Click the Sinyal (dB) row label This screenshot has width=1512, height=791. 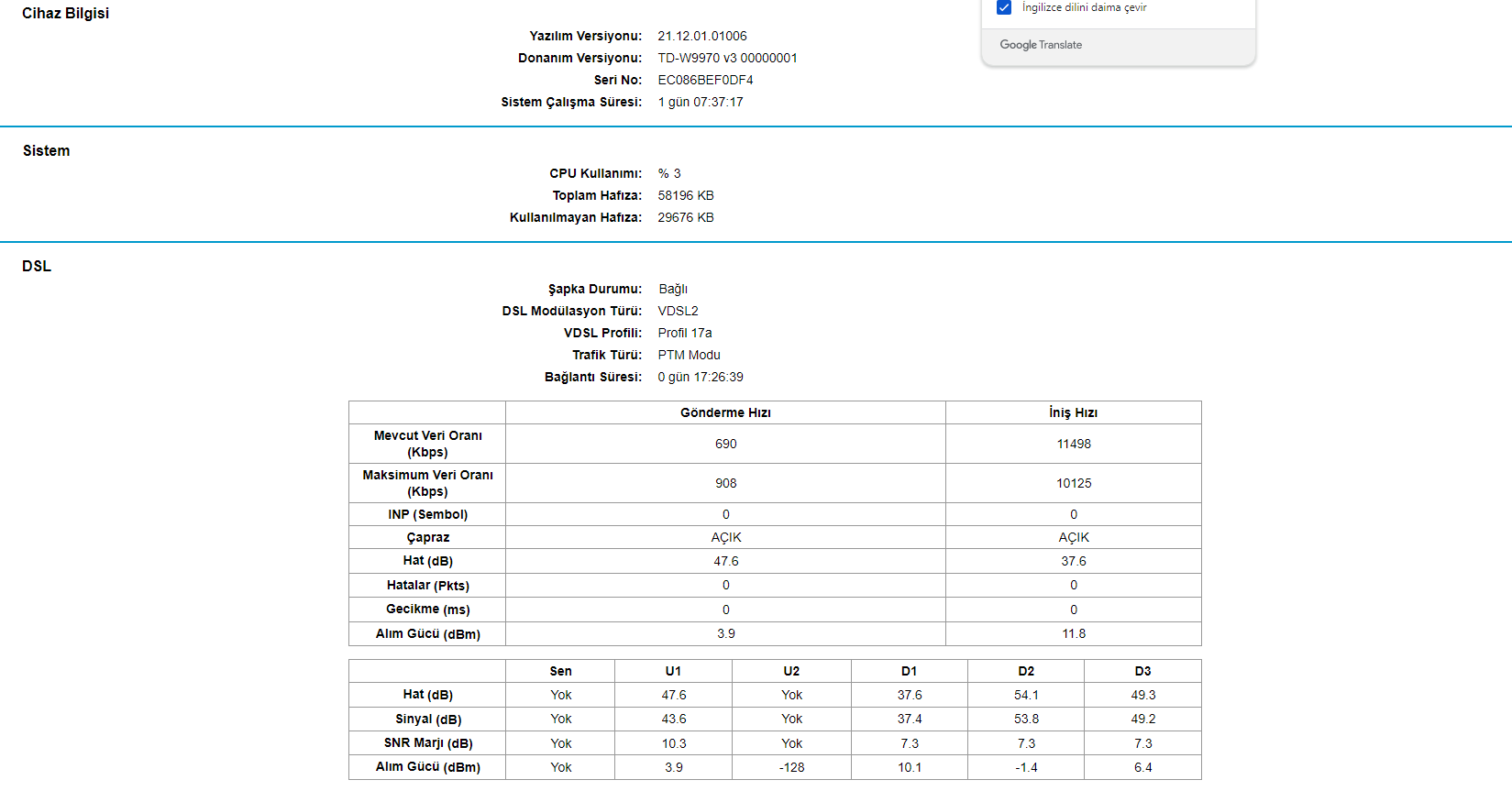[427, 720]
